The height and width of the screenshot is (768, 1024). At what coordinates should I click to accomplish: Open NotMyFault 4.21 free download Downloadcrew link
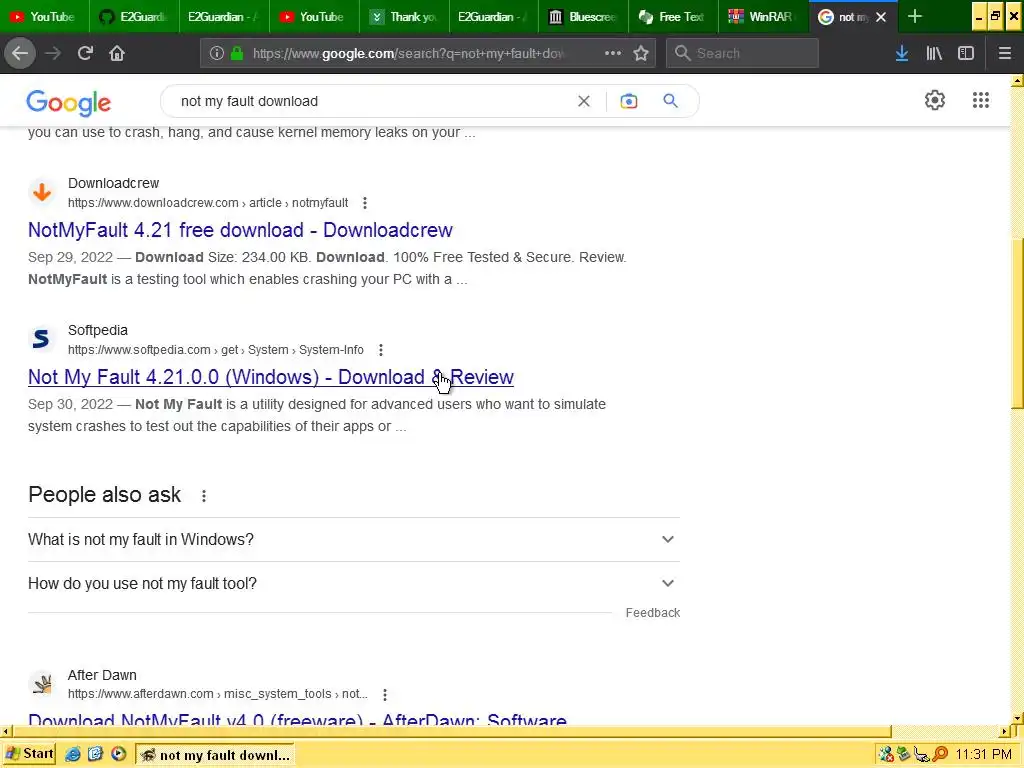coord(240,230)
